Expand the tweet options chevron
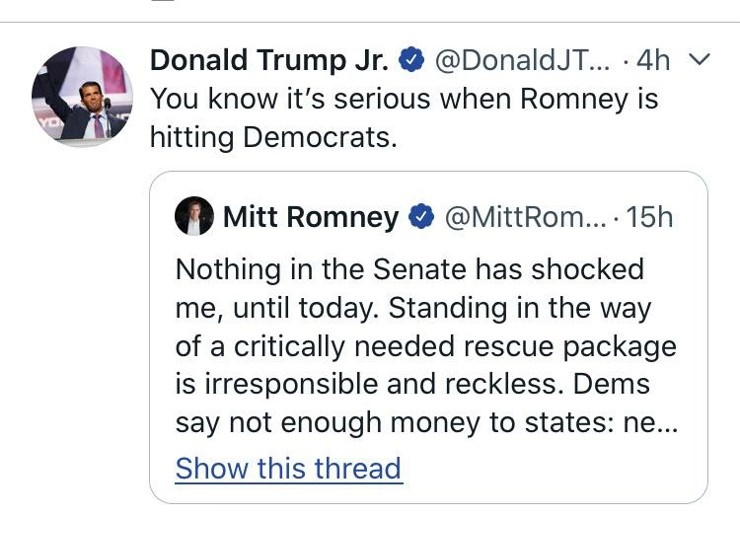This screenshot has width=740, height=540. coord(699,59)
